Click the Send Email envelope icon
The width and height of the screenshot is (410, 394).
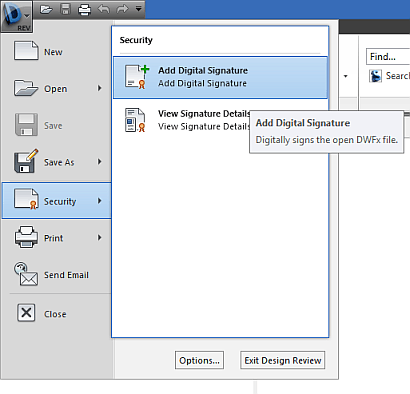click(26, 274)
